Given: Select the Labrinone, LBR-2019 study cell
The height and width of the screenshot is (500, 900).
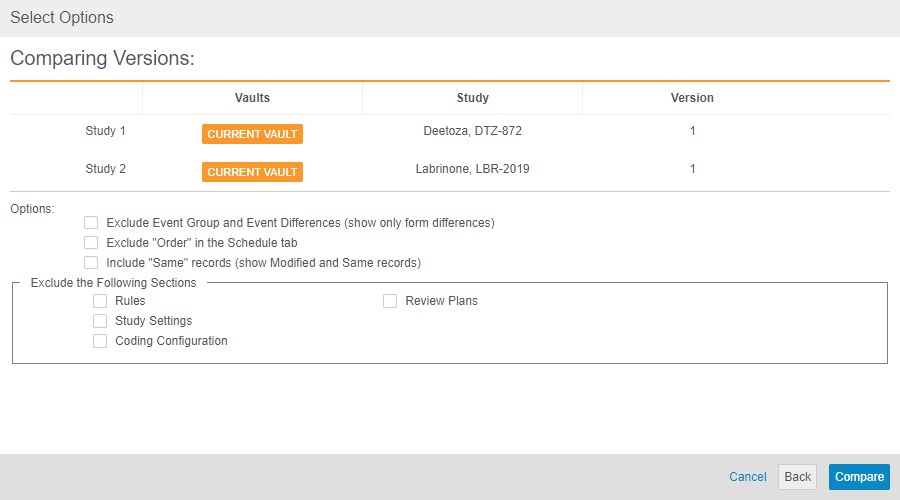Looking at the screenshot, I should 472,169.
